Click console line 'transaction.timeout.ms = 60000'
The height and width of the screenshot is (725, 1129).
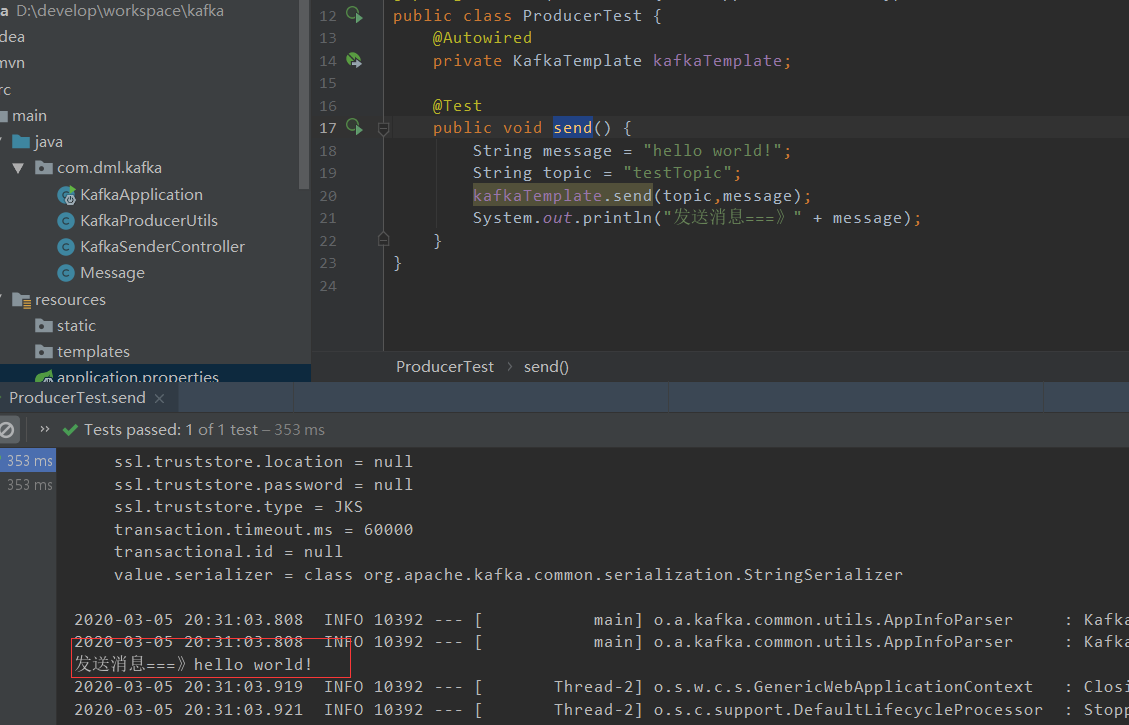(264, 529)
